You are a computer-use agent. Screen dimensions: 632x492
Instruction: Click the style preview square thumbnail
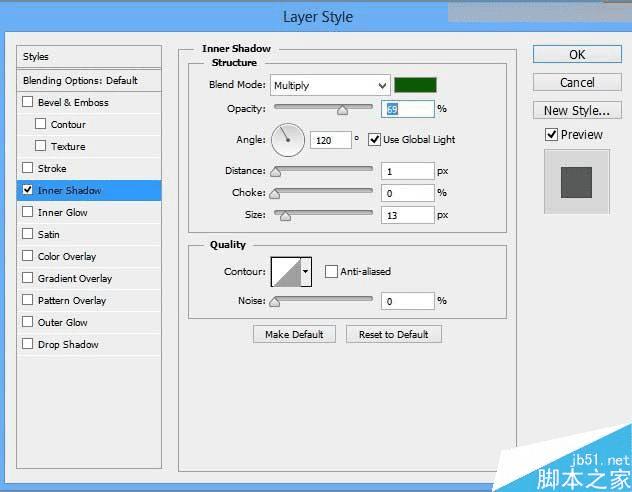pos(576,182)
